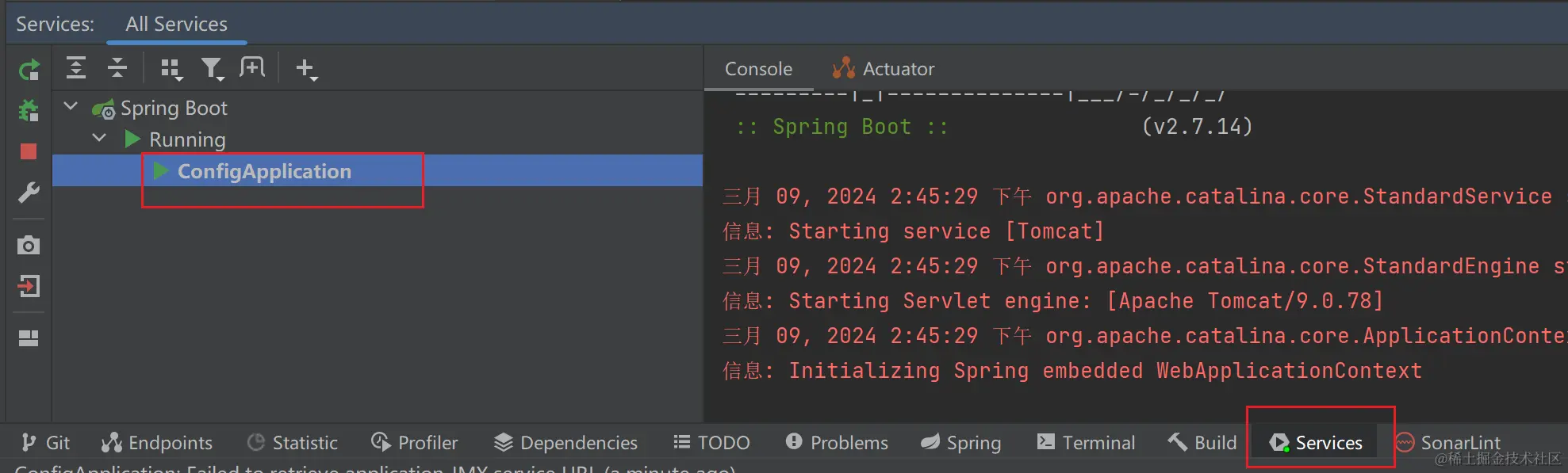Viewport: 1568px width, 473px height.
Task: Click the ':: Spring Boot ::' console text
Action: [842, 127]
